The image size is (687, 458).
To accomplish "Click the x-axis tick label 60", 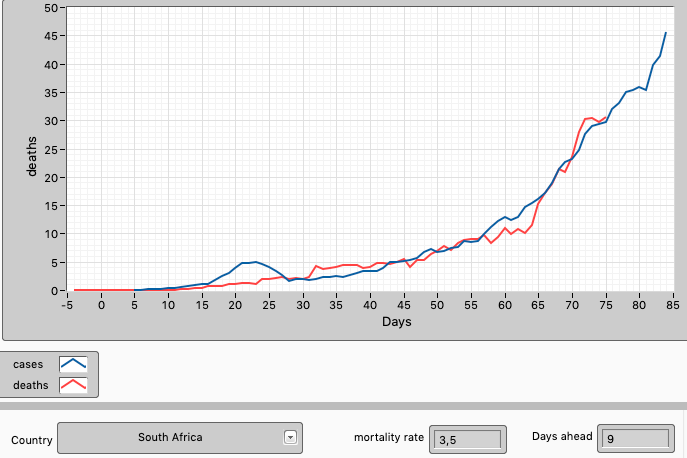I will pyautogui.click(x=505, y=305).
